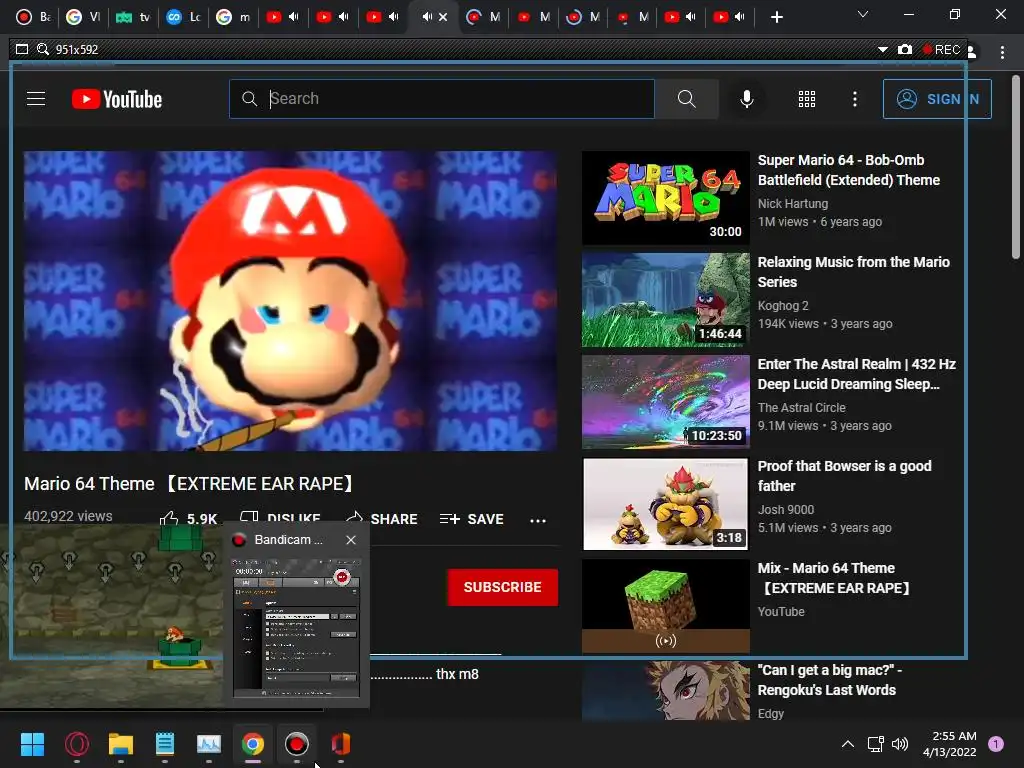Screen dimensions: 1024x768
Task: Go to YouTube home via logo
Action: (117, 99)
